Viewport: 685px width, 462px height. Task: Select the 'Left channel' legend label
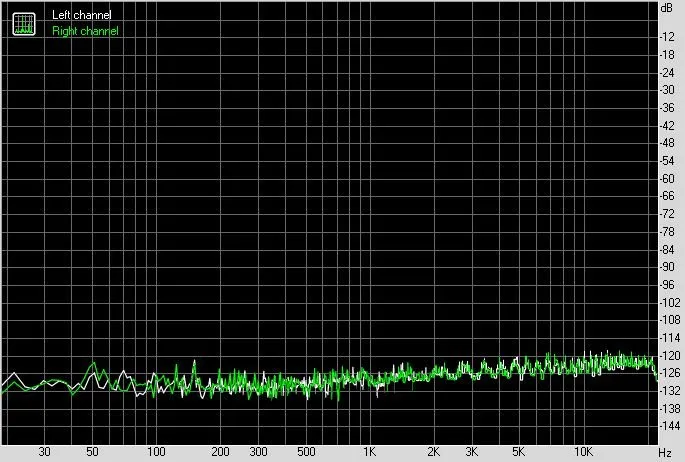[82, 15]
